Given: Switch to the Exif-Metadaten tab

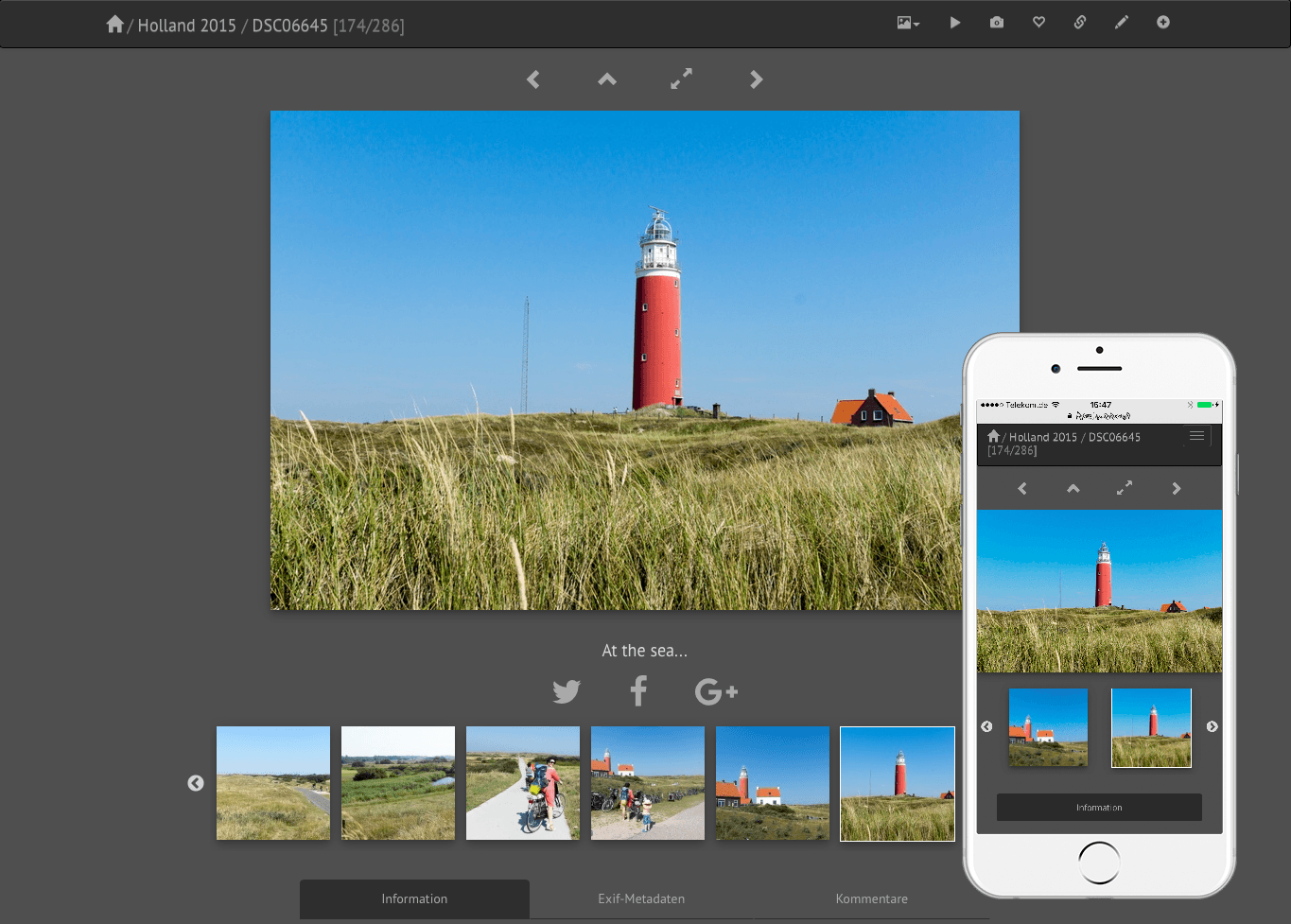Looking at the screenshot, I should click(641, 898).
